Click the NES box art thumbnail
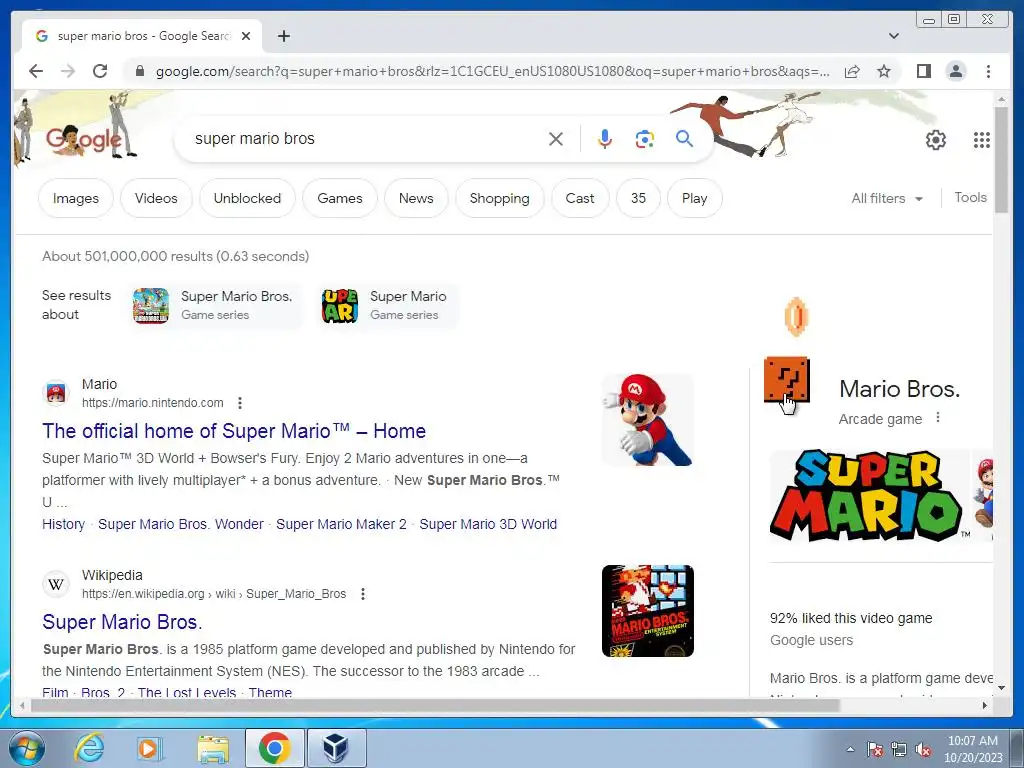Image resolution: width=1024 pixels, height=768 pixels. click(647, 611)
